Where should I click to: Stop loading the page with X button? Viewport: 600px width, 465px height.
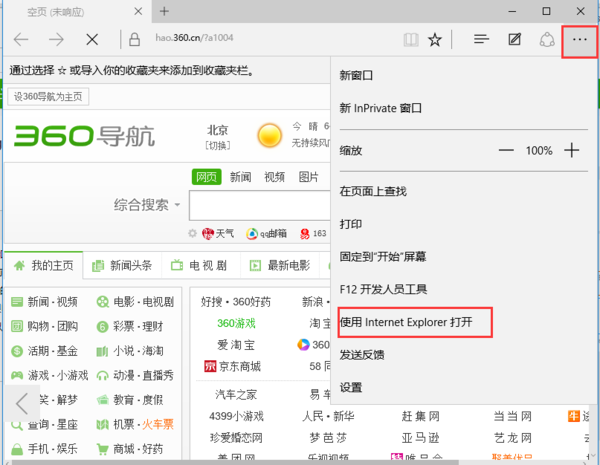(92, 39)
